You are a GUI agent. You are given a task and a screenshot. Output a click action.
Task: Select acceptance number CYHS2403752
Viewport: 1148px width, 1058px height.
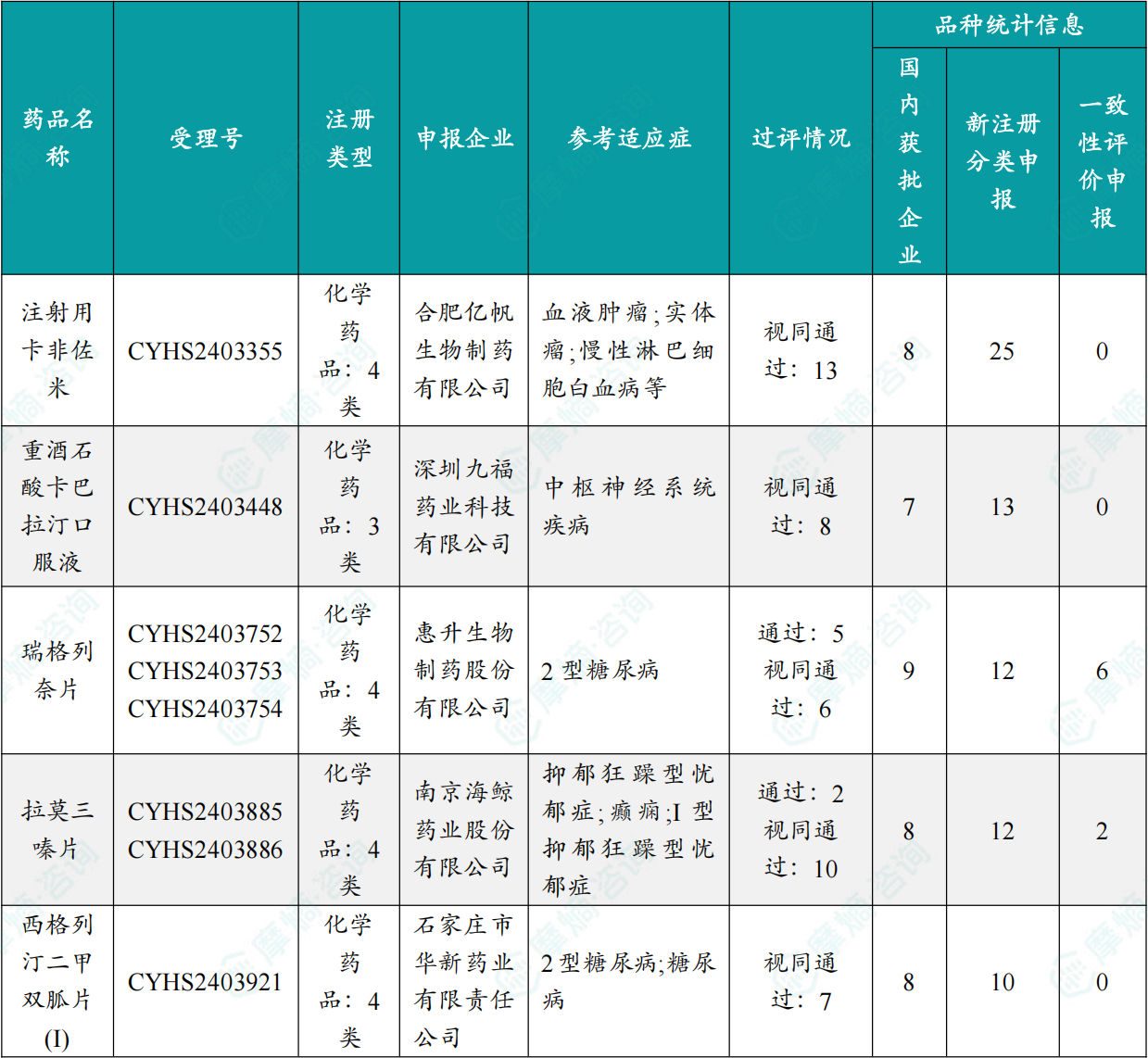point(205,634)
